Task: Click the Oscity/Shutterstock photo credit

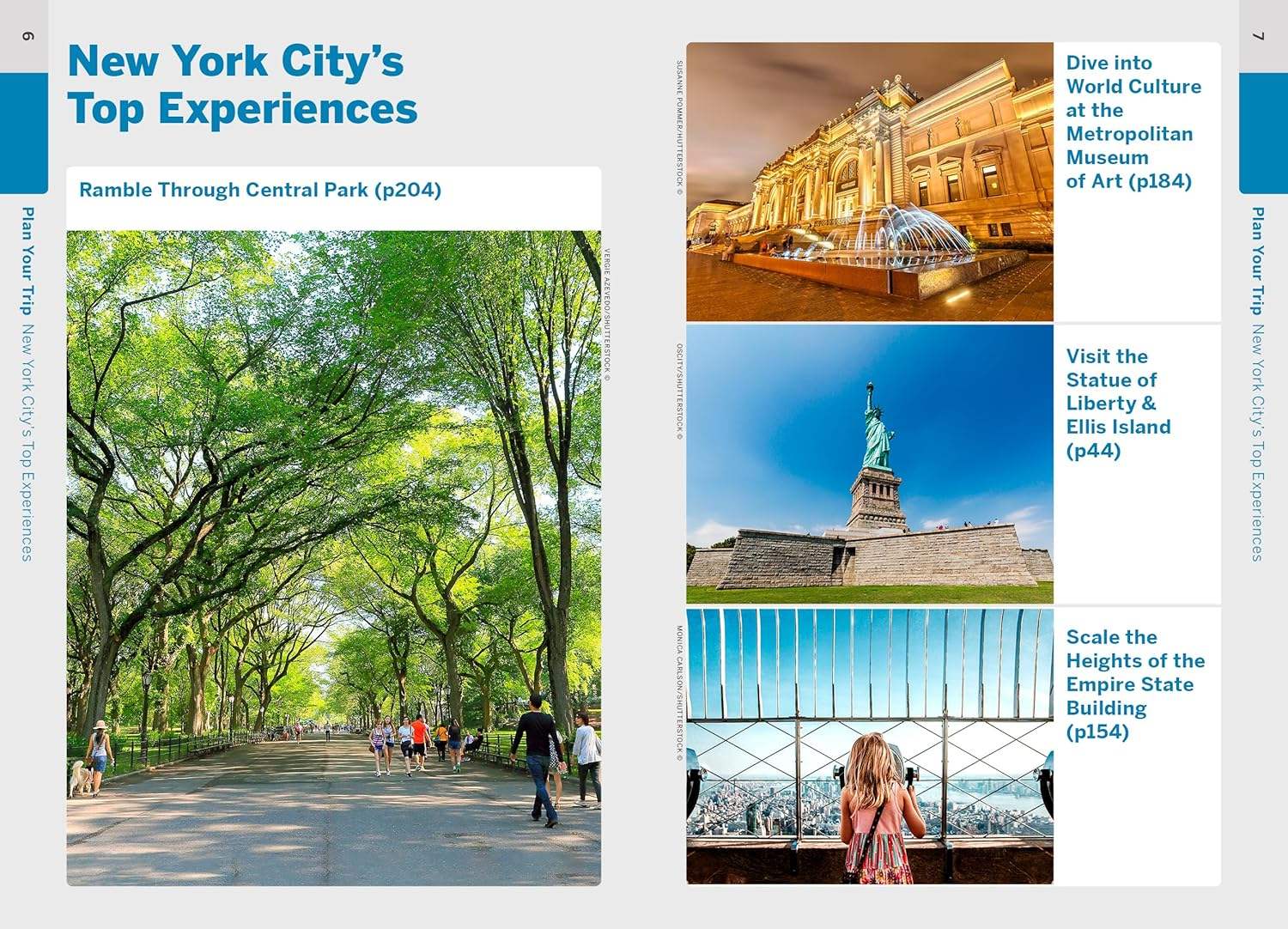Action: coord(679,392)
